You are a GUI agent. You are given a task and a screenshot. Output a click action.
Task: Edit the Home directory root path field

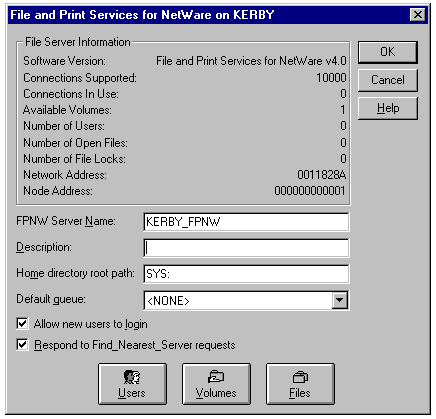[x=246, y=274]
